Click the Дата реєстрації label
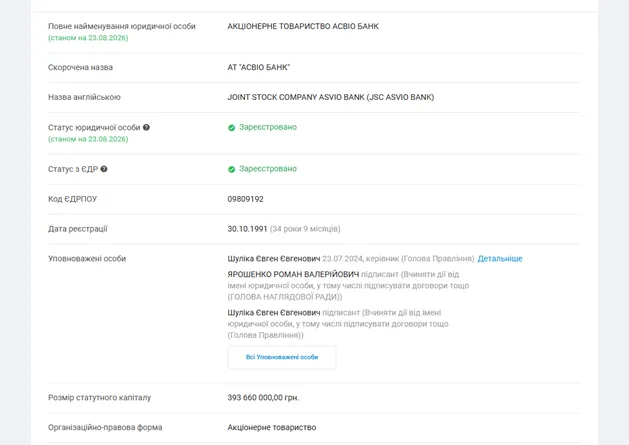 click(78, 229)
